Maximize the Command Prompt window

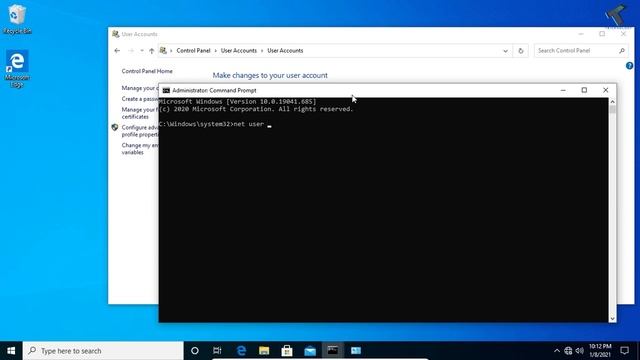coord(584,90)
